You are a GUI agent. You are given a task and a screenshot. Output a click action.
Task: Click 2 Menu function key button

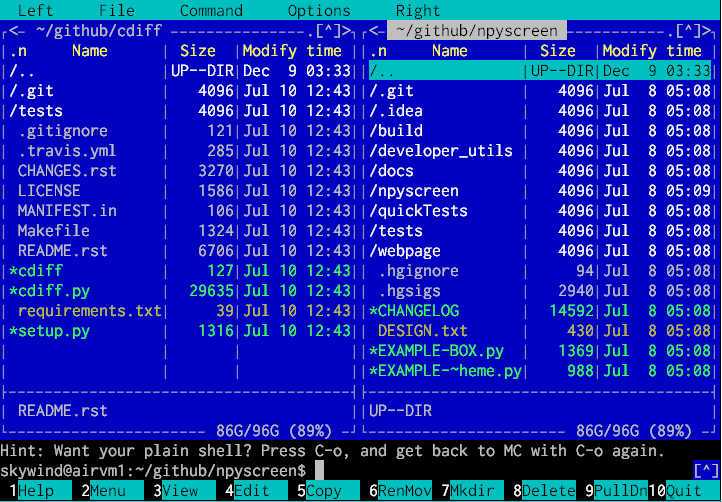[108, 491]
